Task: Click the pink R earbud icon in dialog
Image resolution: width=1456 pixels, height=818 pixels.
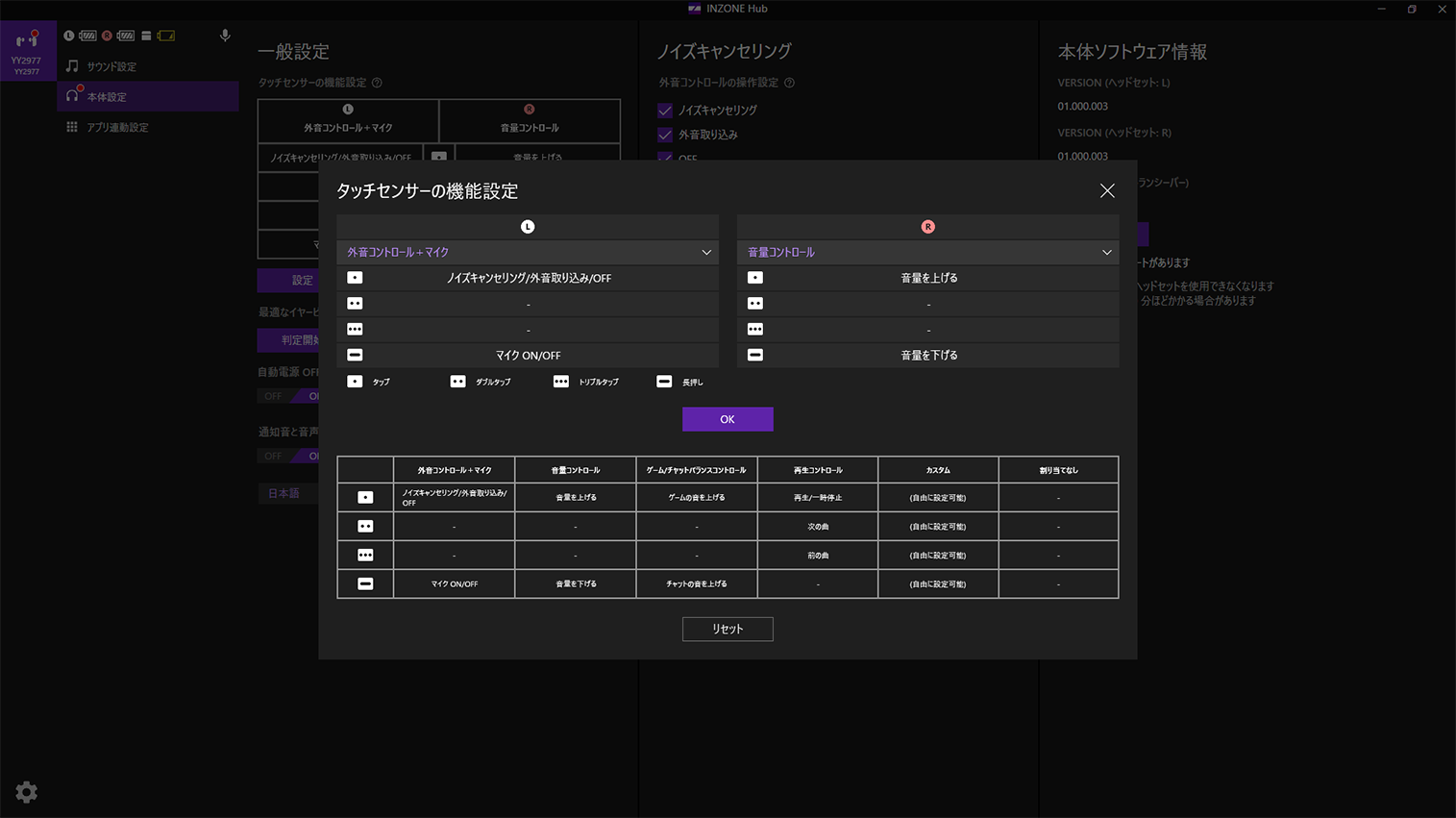Action: click(x=927, y=227)
